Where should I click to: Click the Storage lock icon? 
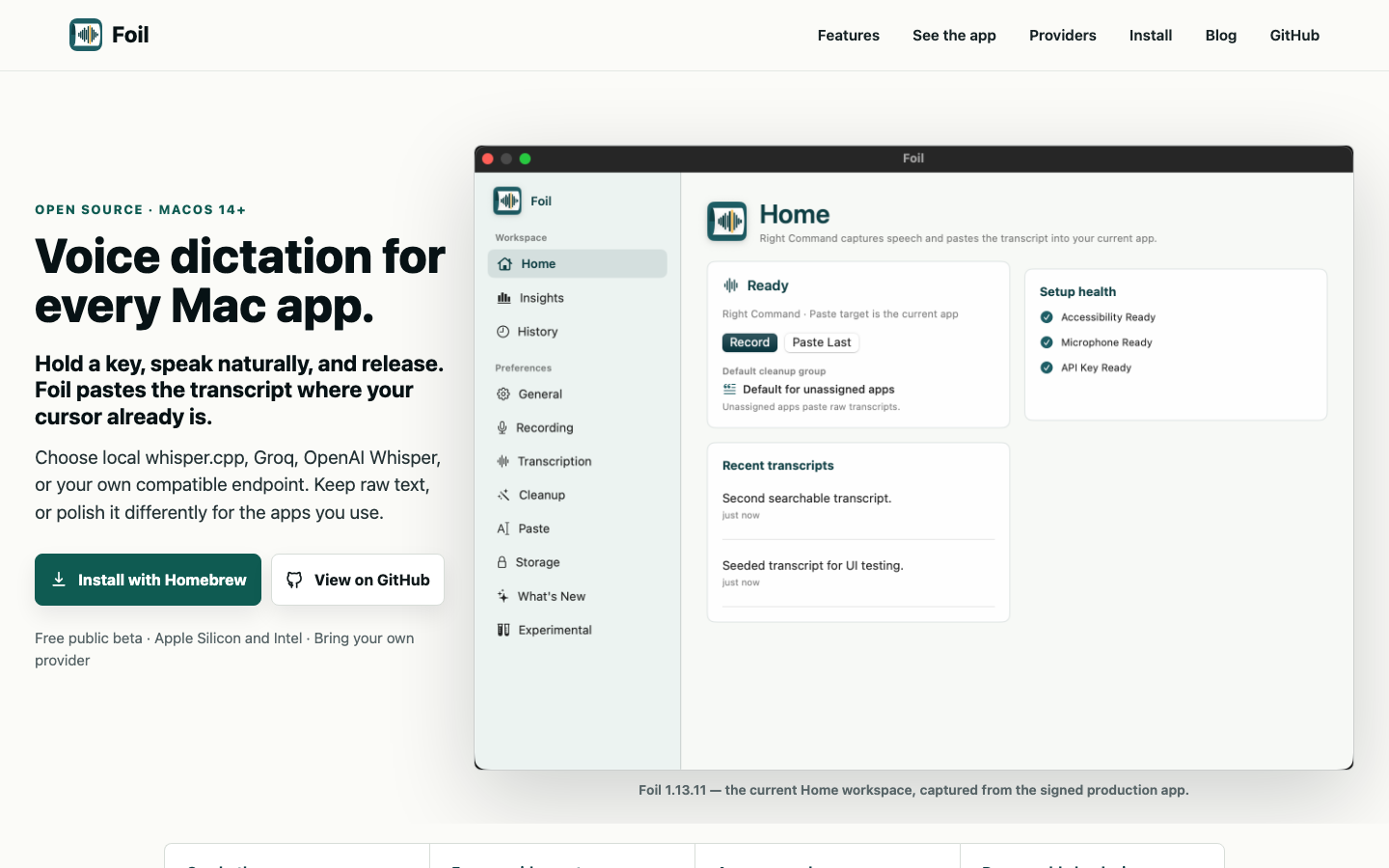(502, 562)
